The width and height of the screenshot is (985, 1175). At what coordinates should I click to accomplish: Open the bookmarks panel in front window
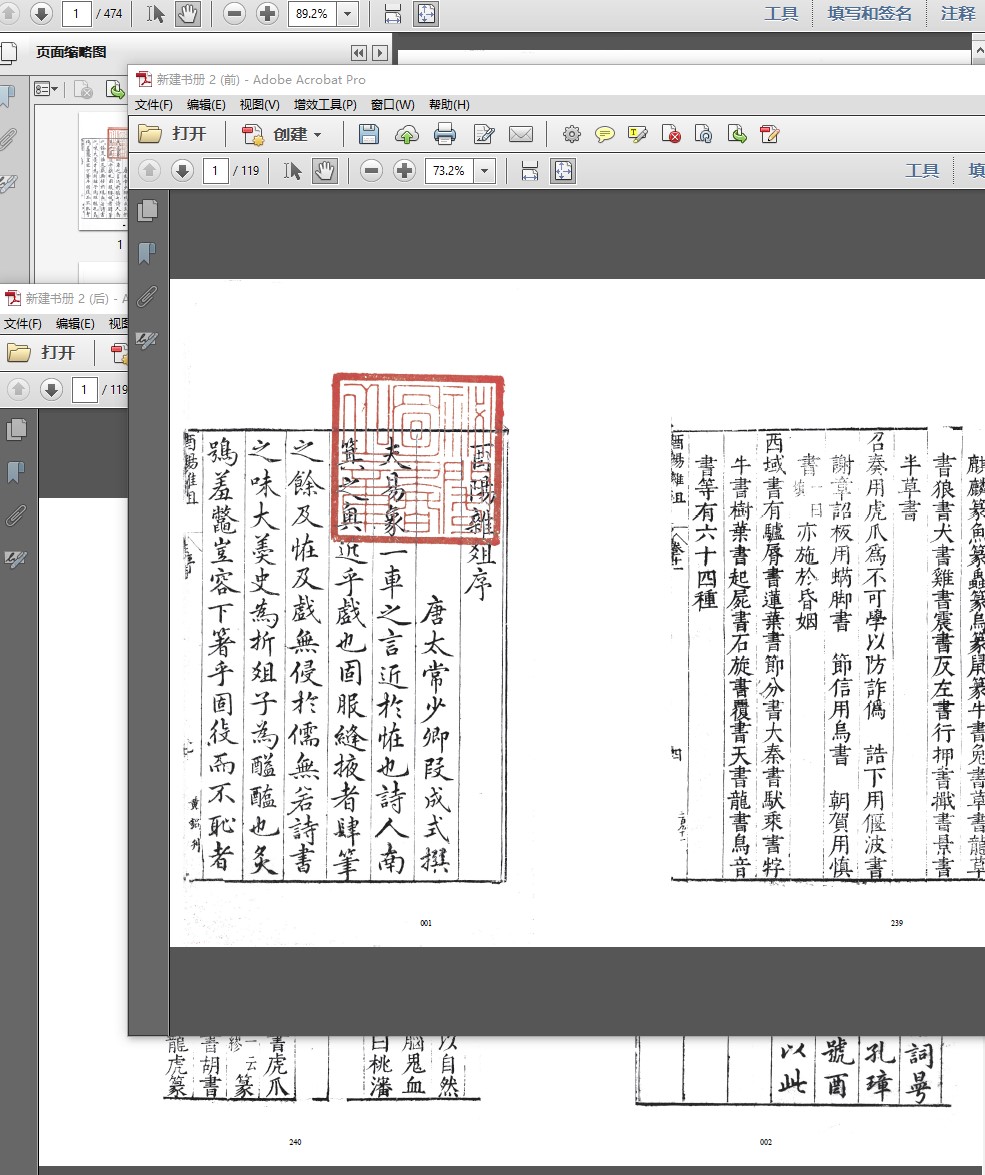(148, 253)
